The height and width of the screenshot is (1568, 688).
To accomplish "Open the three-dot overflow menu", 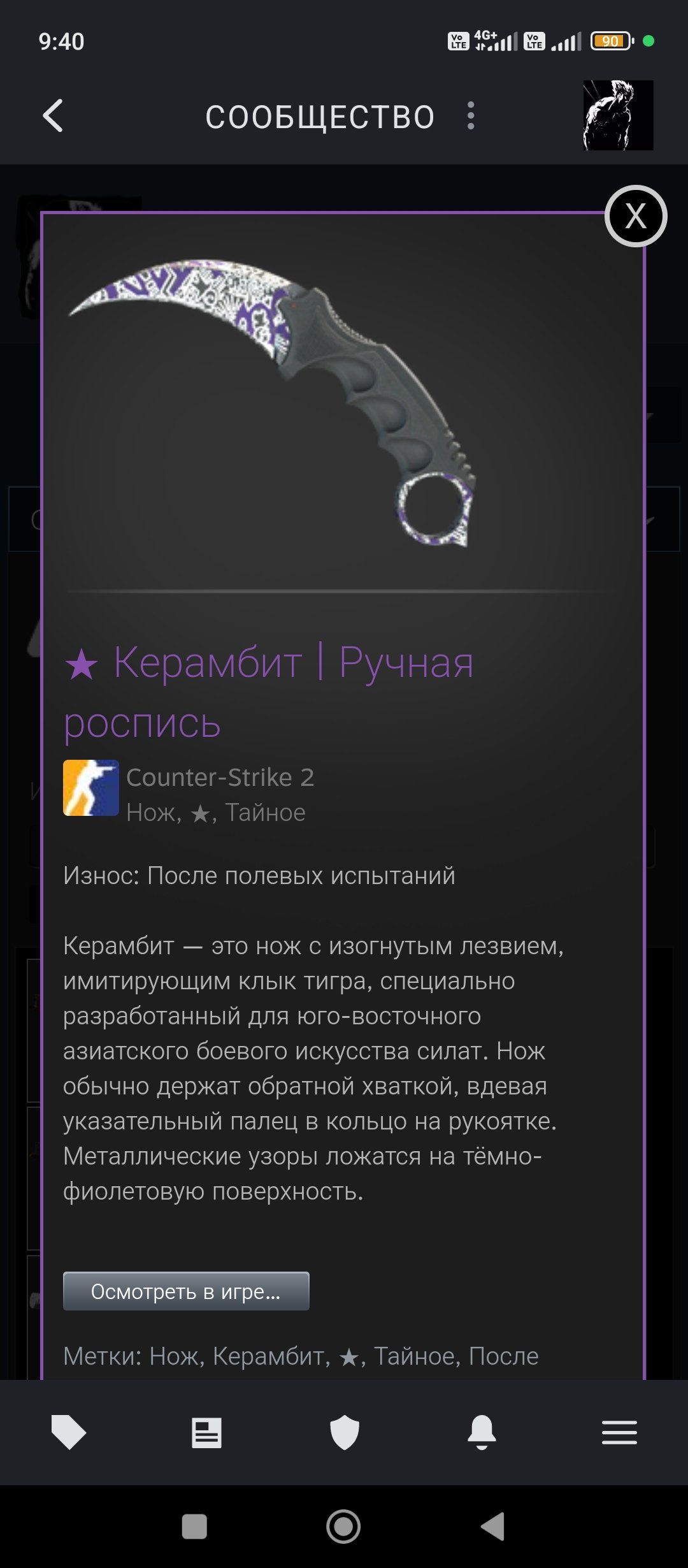I will click(471, 116).
